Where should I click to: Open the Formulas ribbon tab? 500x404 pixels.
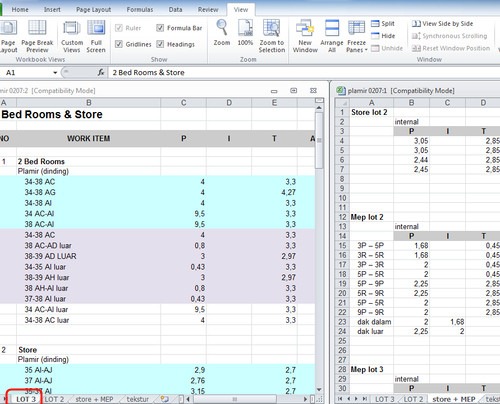(x=140, y=9)
